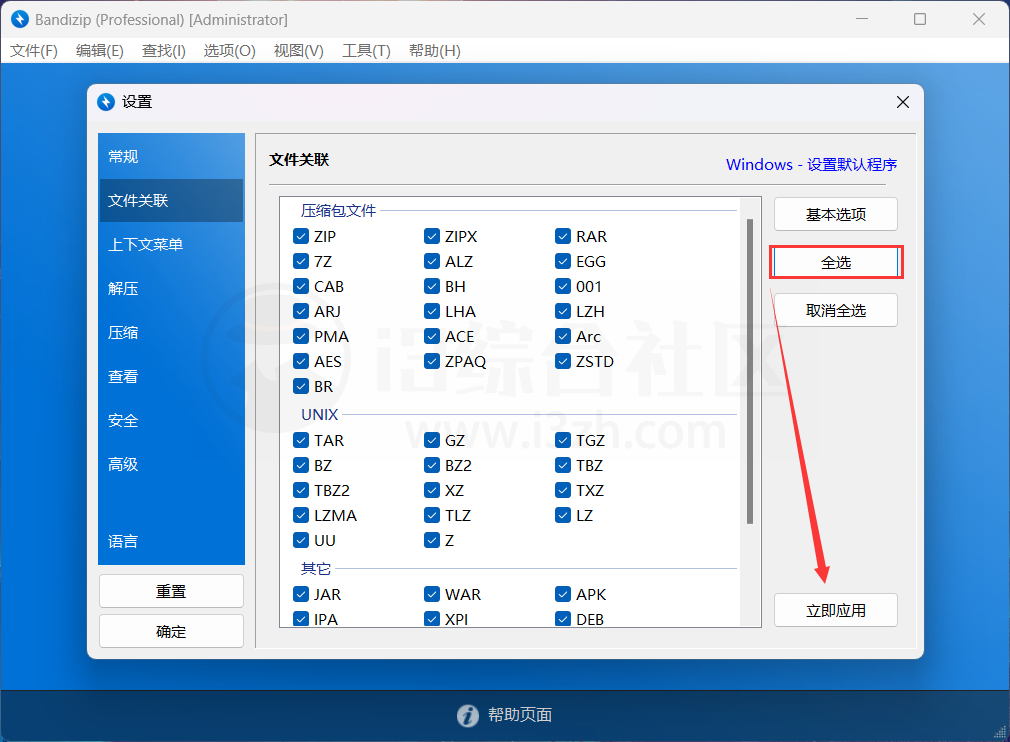Toggle the LHA checkbox
This screenshot has width=1010, height=742.
click(x=432, y=311)
